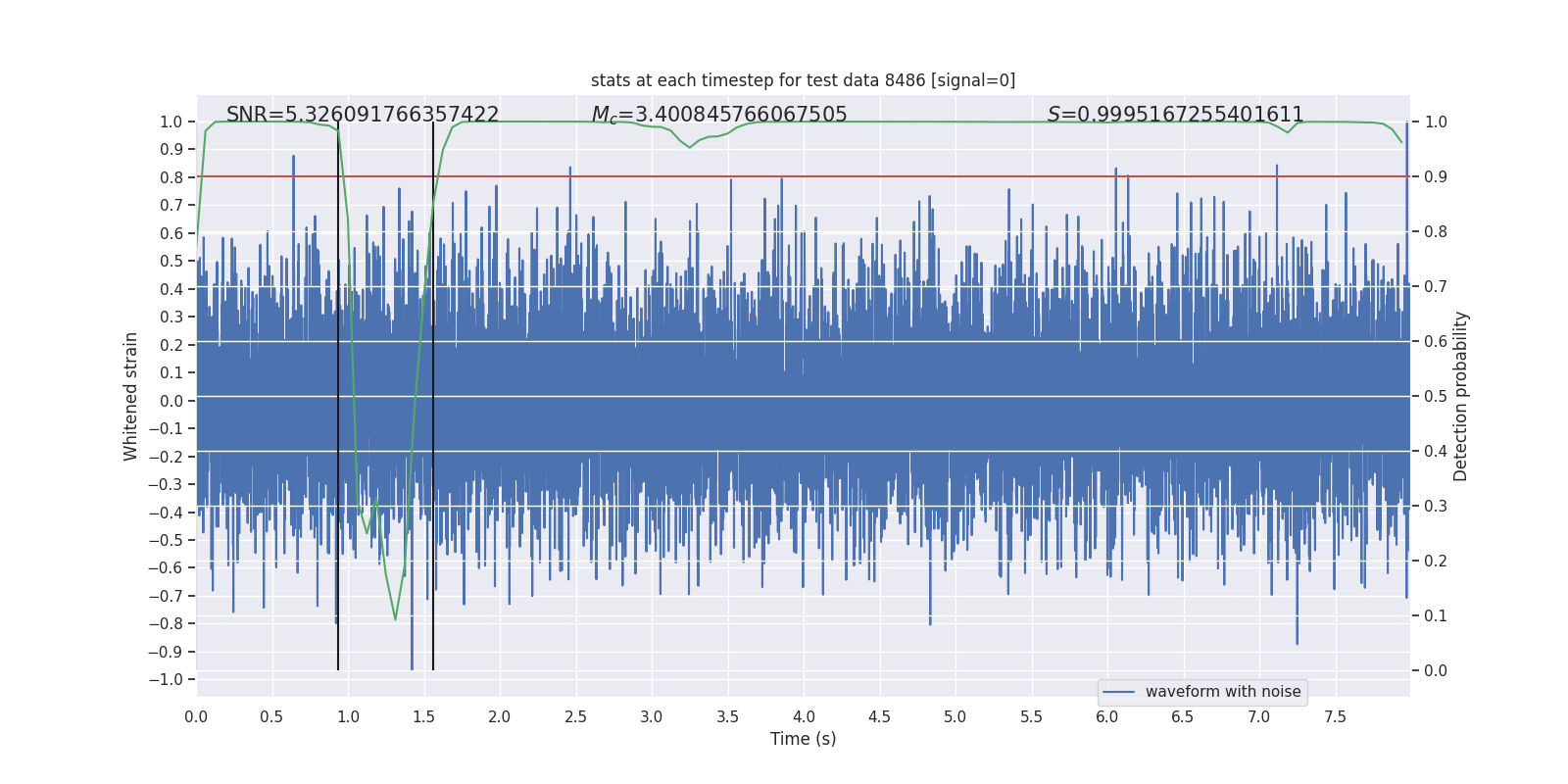Click Whitened strain tick label −0.9

pyautogui.click(x=166, y=652)
